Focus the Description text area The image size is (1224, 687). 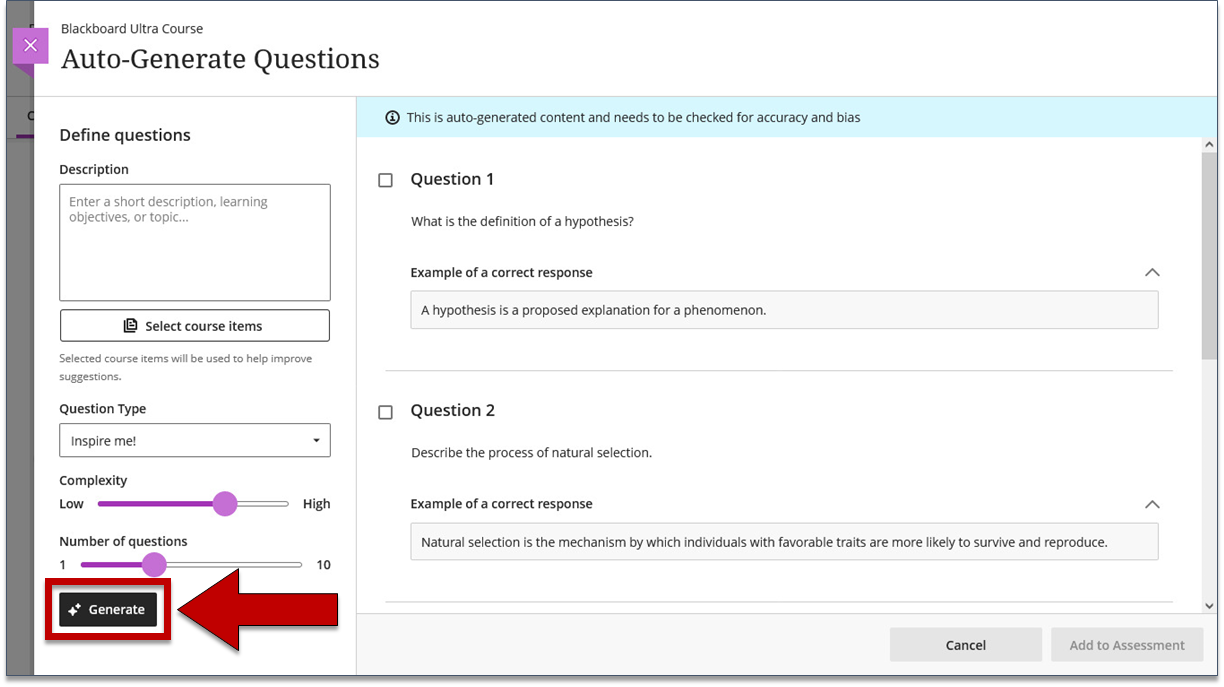coord(195,242)
